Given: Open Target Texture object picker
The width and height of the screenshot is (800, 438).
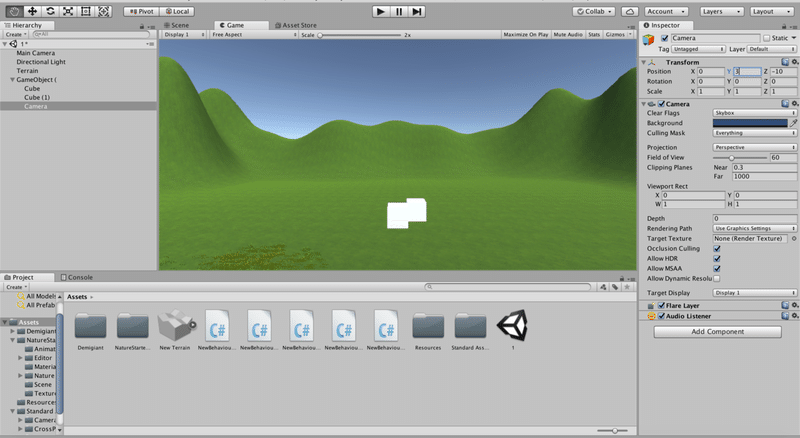Looking at the screenshot, I should [794, 238].
